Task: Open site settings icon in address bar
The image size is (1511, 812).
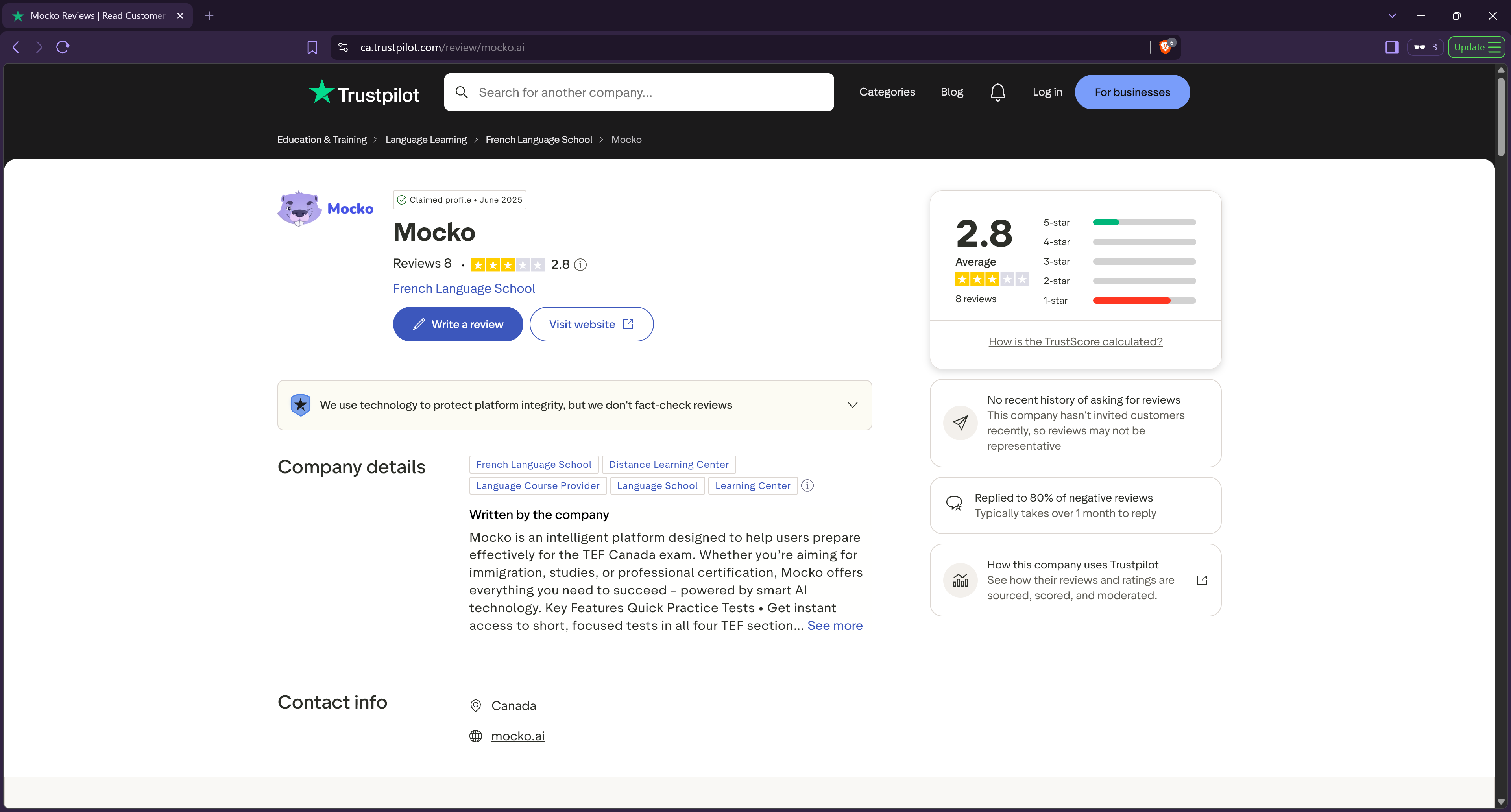Action: (x=343, y=47)
